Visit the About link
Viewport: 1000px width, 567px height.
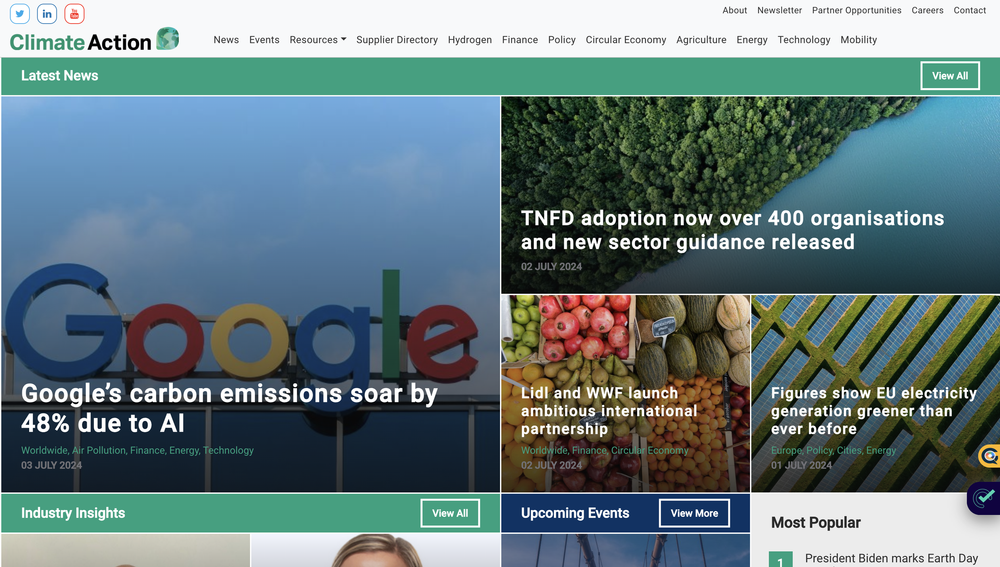[734, 10]
